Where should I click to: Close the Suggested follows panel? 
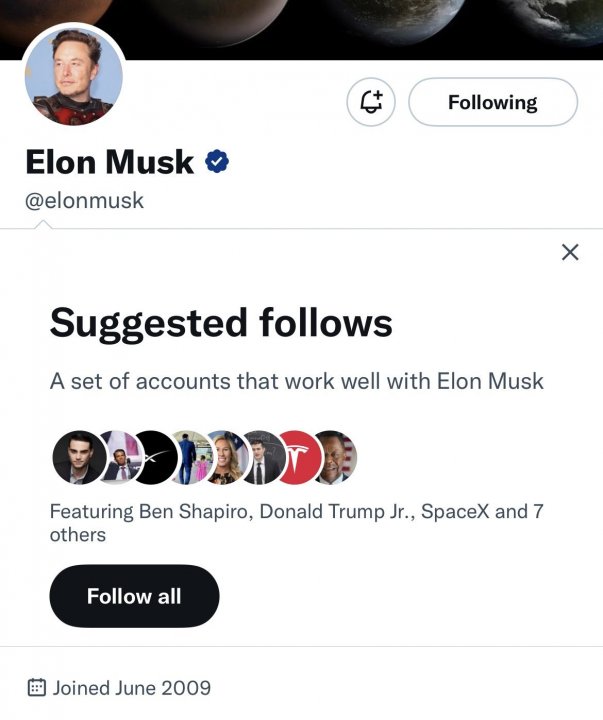[570, 252]
